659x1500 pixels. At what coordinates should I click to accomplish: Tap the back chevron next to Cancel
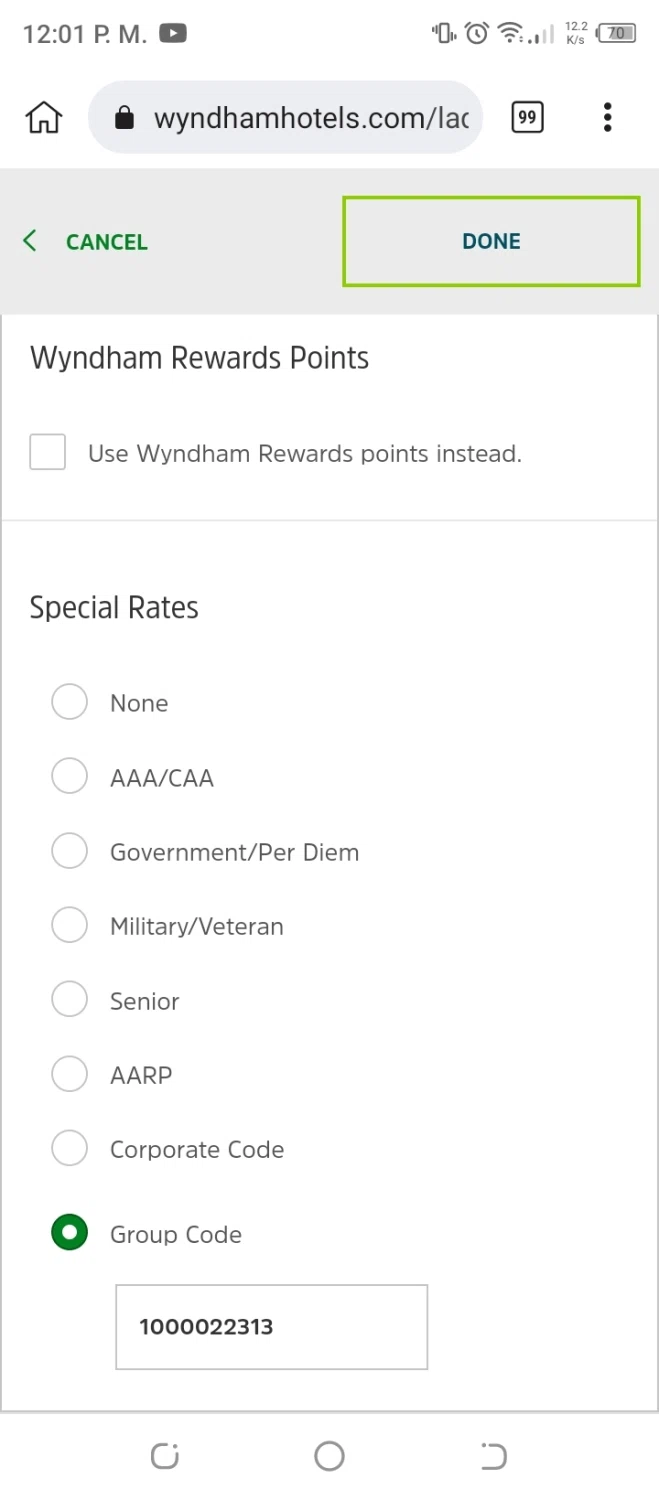(30, 241)
